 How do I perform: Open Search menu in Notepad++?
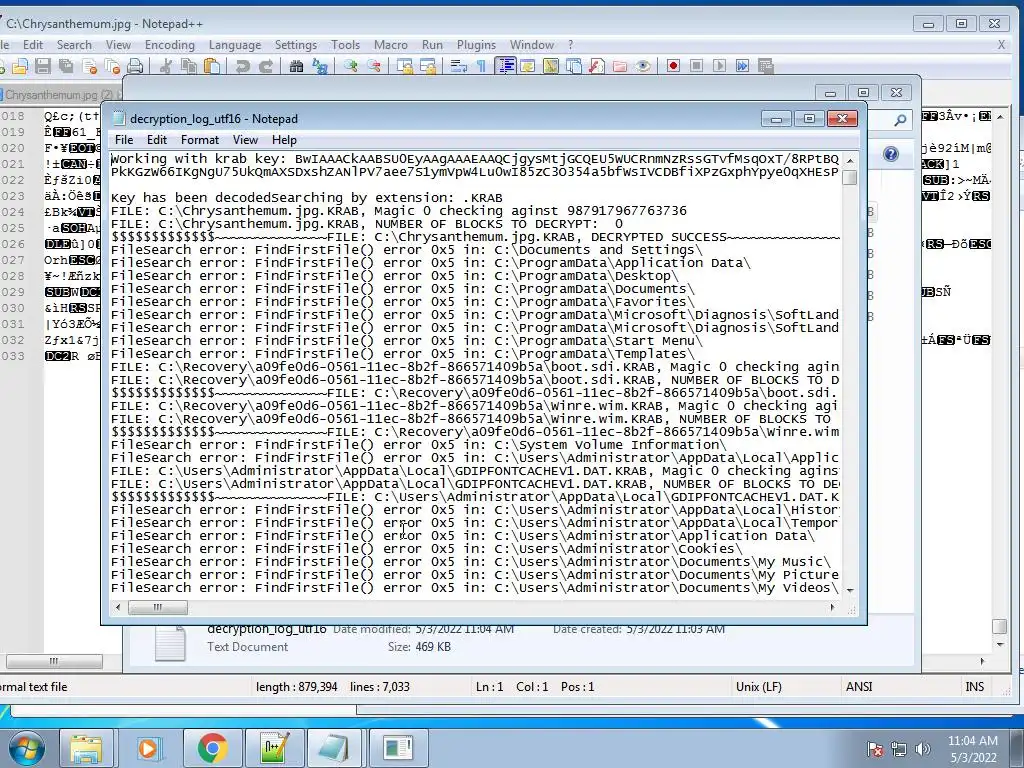[x=74, y=45]
